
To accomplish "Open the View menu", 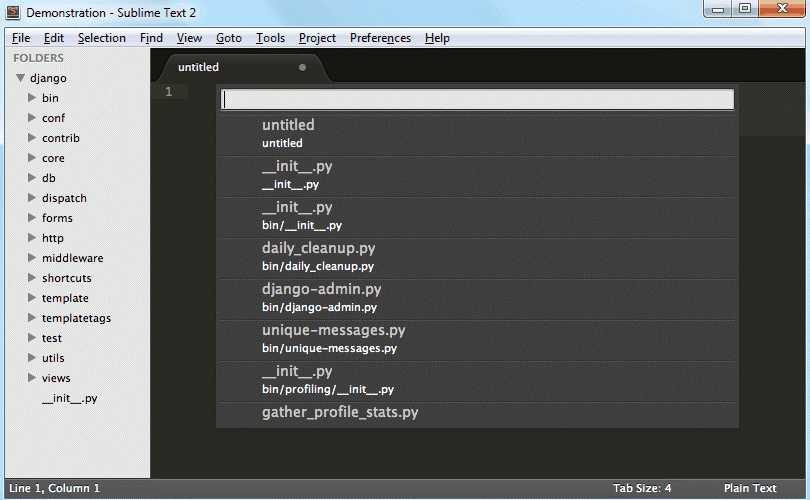I will tap(190, 38).
